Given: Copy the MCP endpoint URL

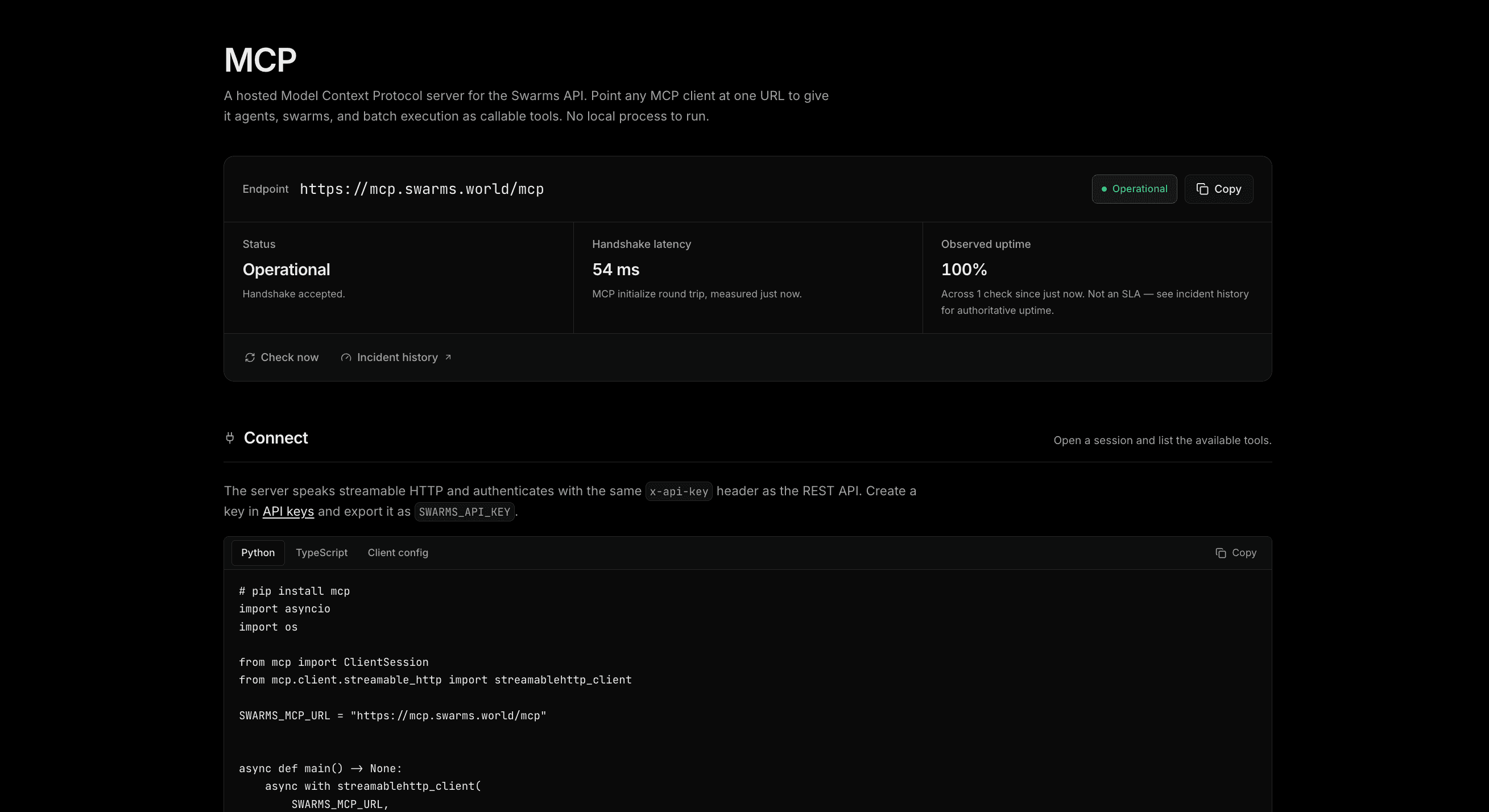Looking at the screenshot, I should (x=1218, y=189).
